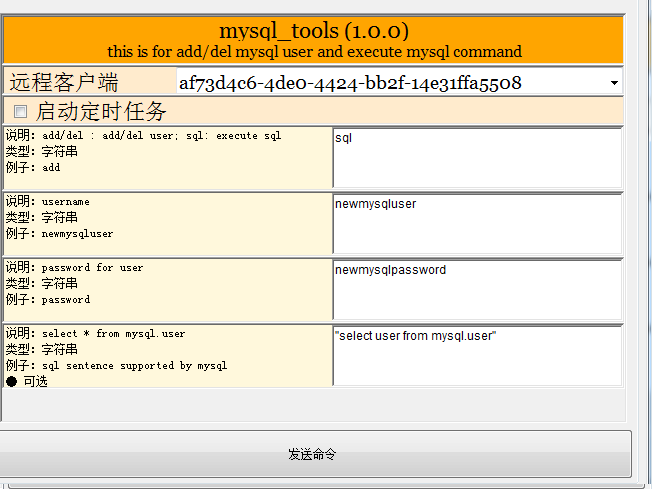Click the black 可选 optional marker dot

coord(12,381)
